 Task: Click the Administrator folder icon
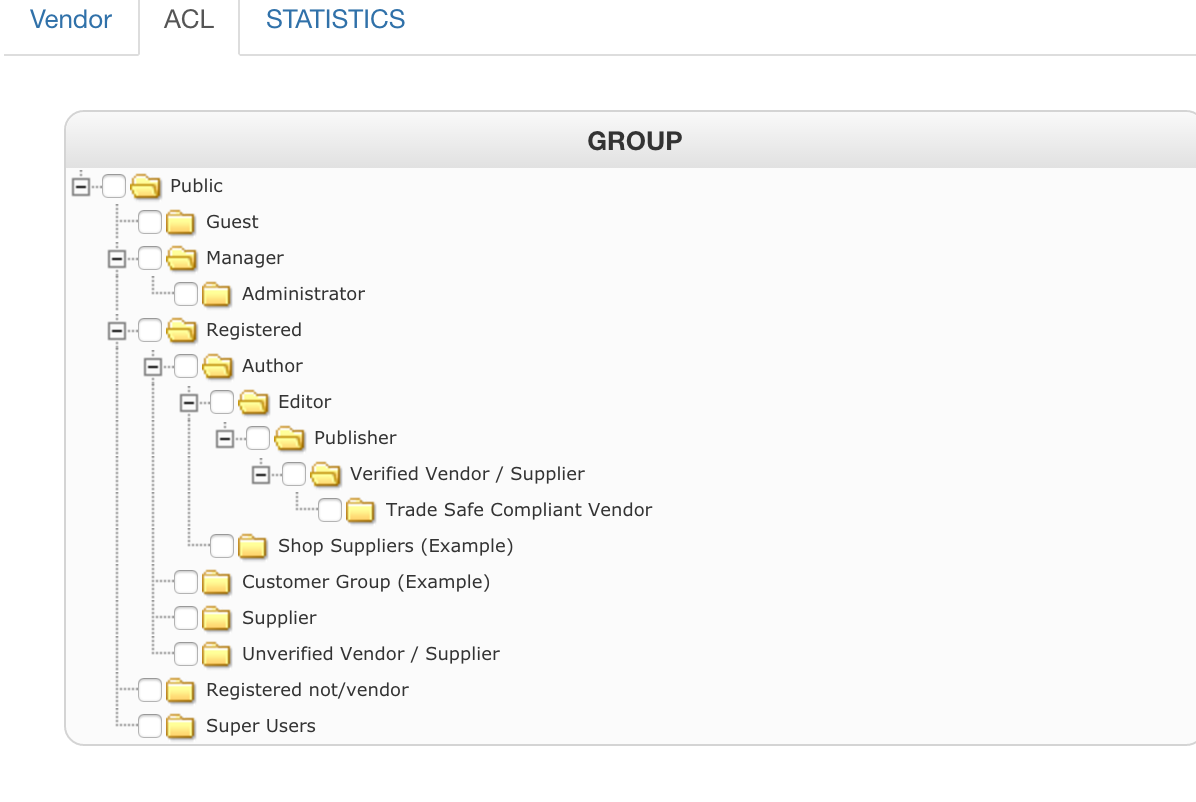(x=217, y=294)
